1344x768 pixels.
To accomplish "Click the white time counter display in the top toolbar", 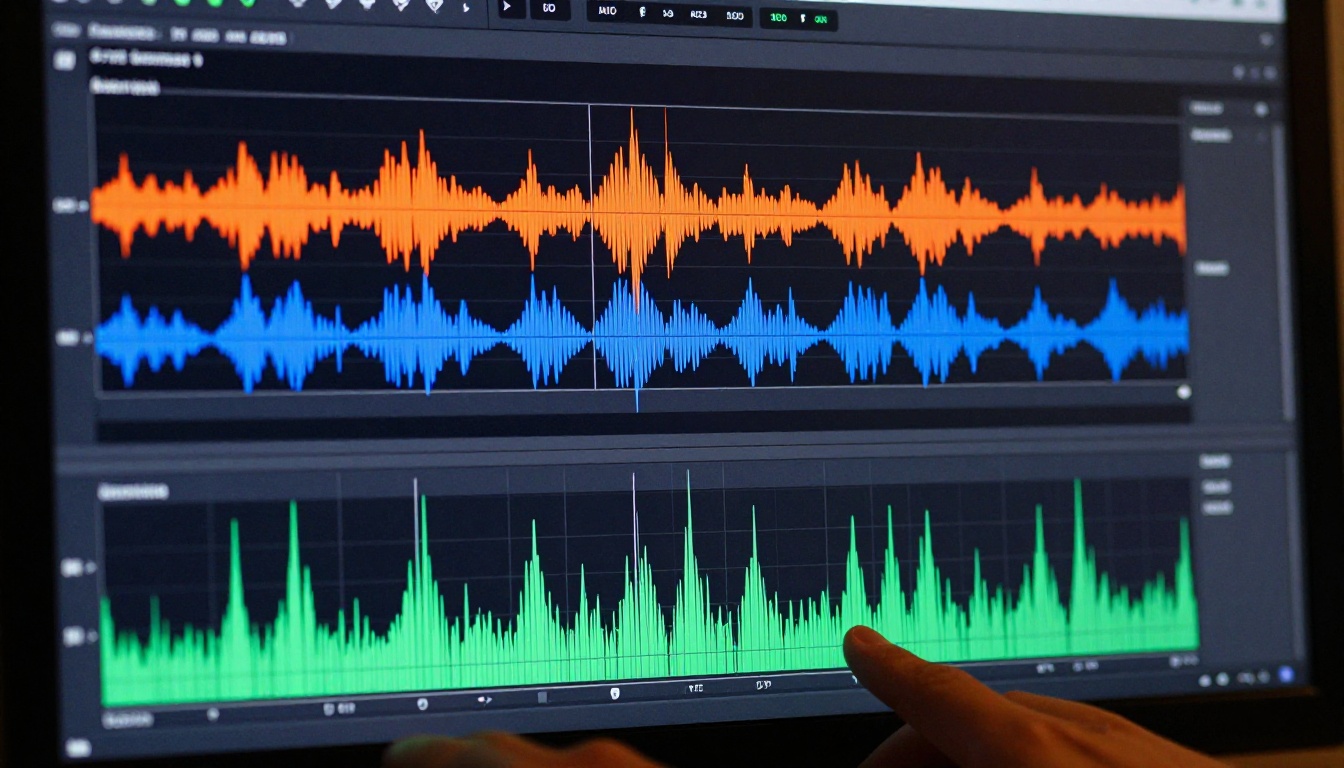I will [669, 14].
